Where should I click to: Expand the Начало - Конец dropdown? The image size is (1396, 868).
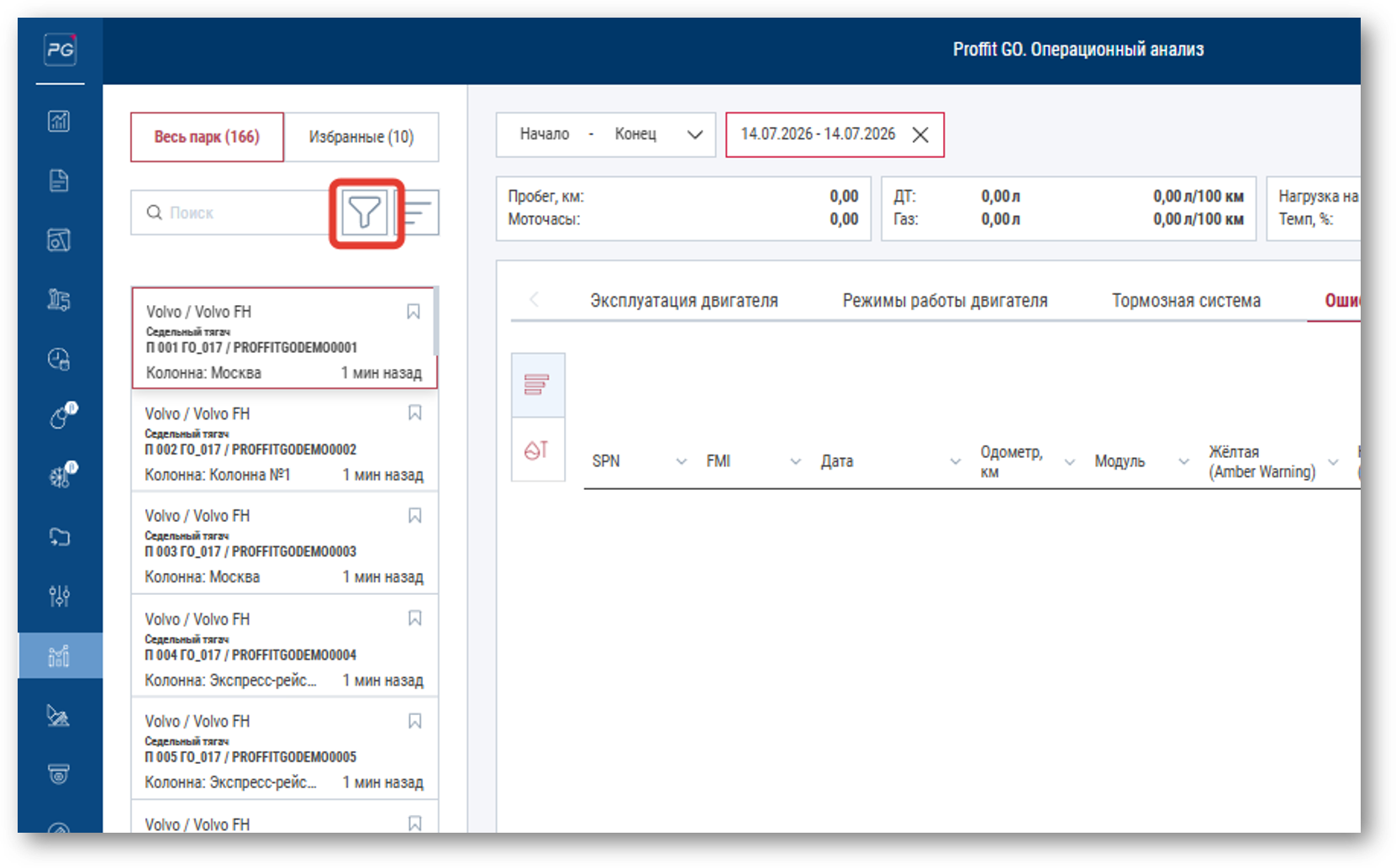click(x=605, y=134)
